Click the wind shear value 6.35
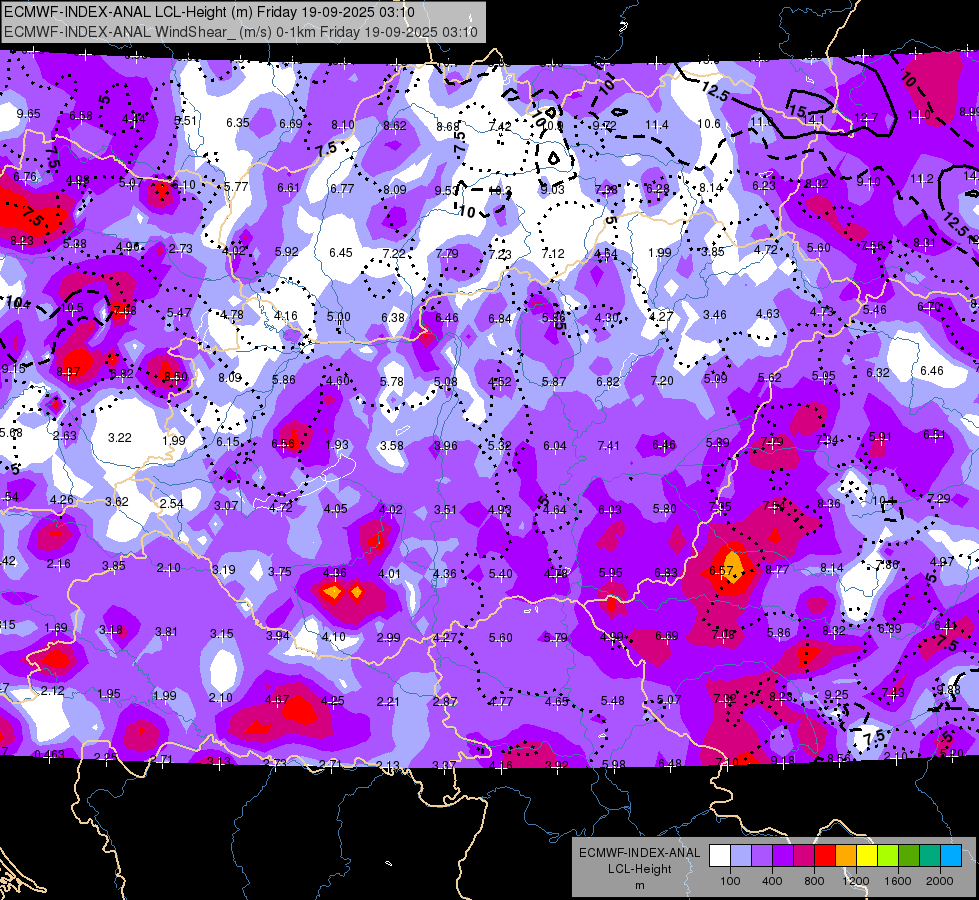The image size is (979, 900). click(238, 122)
